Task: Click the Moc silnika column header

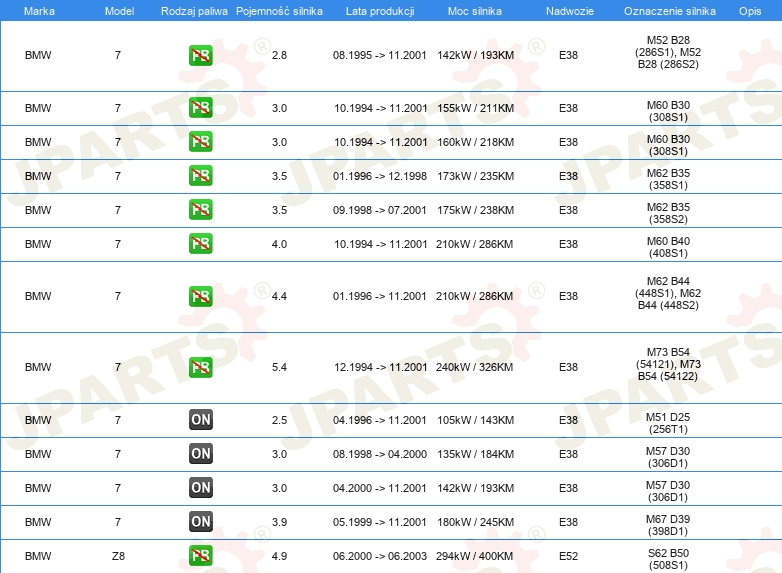Action: 475,10
